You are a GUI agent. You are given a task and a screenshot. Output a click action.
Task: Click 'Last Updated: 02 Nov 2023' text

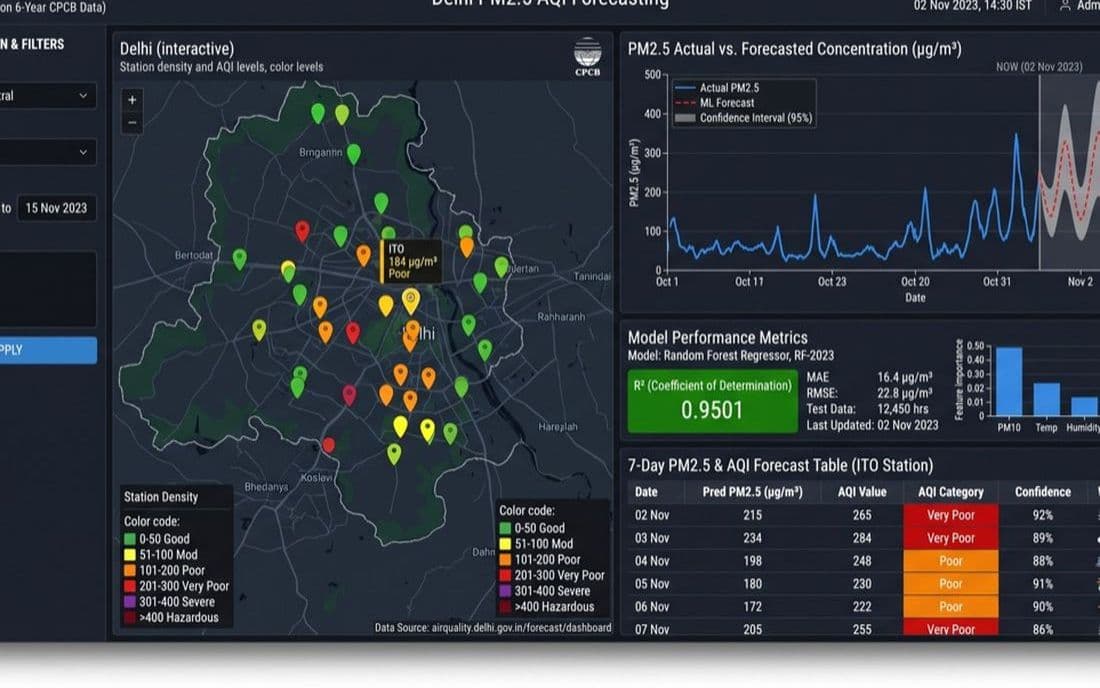872,425
